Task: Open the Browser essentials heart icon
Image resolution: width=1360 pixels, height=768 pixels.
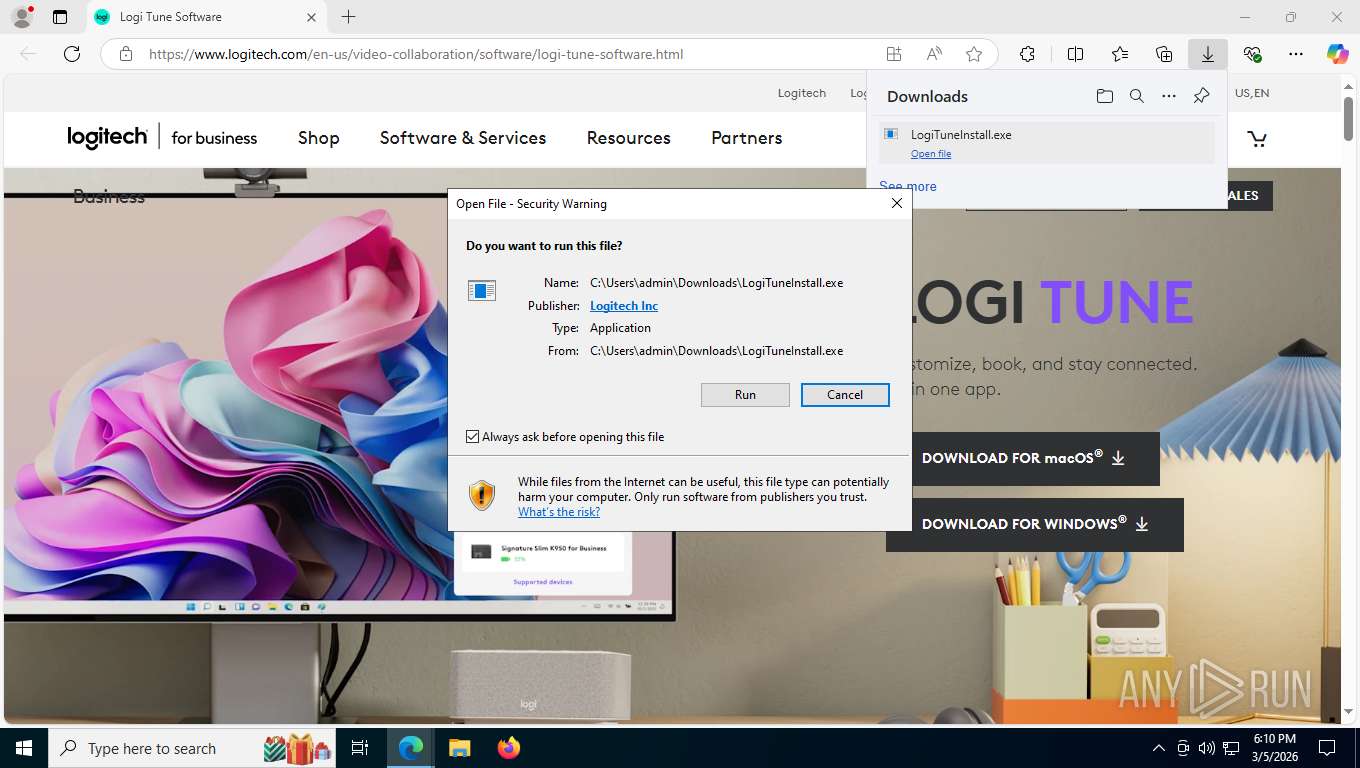Action: pos(1252,54)
